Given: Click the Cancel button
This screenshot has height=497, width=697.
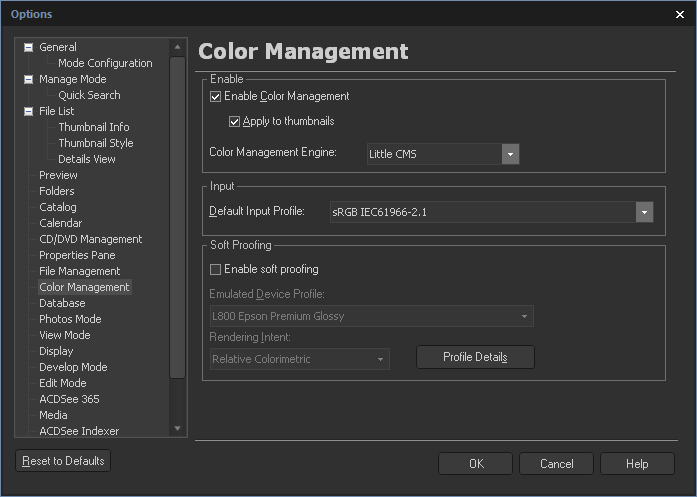Looking at the screenshot, I should point(557,464).
